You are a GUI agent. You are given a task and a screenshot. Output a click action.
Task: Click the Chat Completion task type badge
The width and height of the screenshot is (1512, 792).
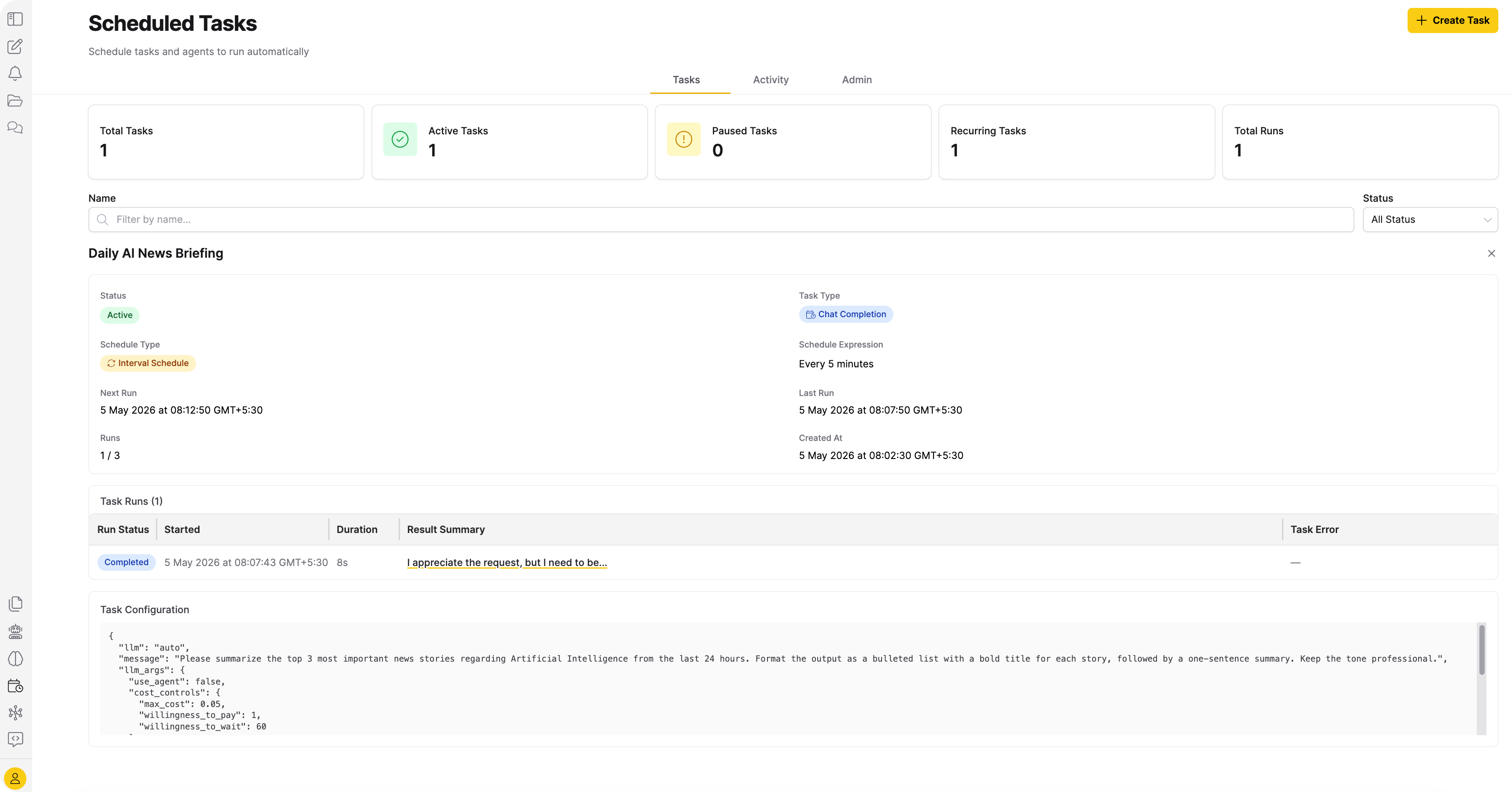tap(846, 315)
